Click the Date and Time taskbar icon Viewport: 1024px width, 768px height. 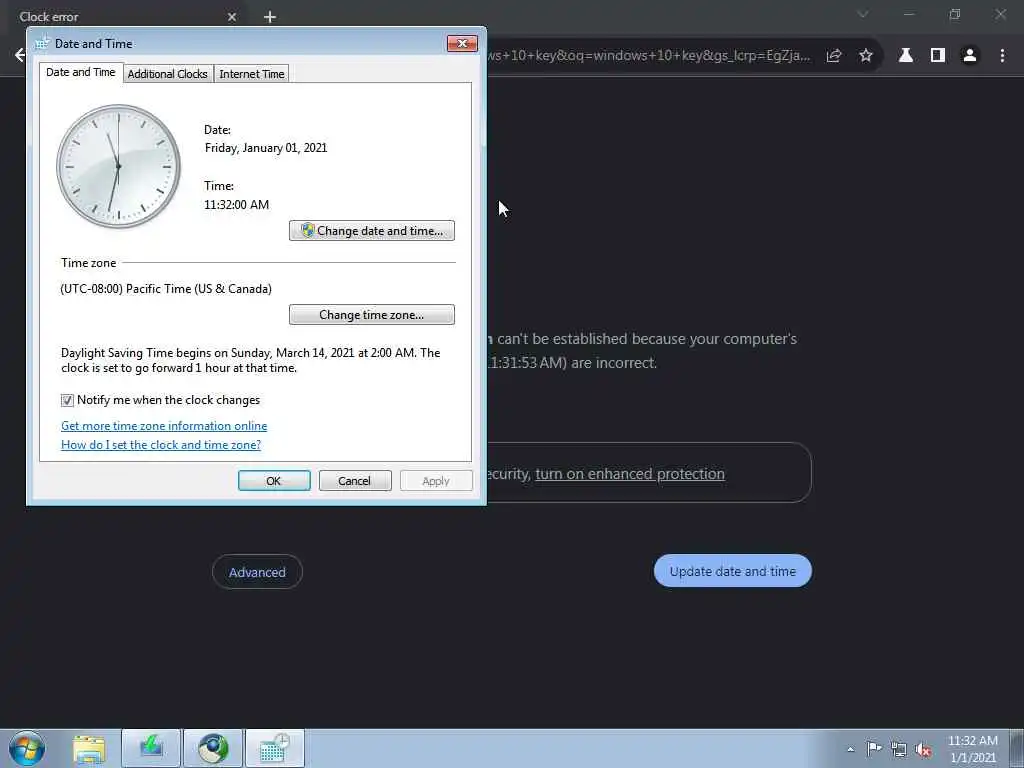275,748
